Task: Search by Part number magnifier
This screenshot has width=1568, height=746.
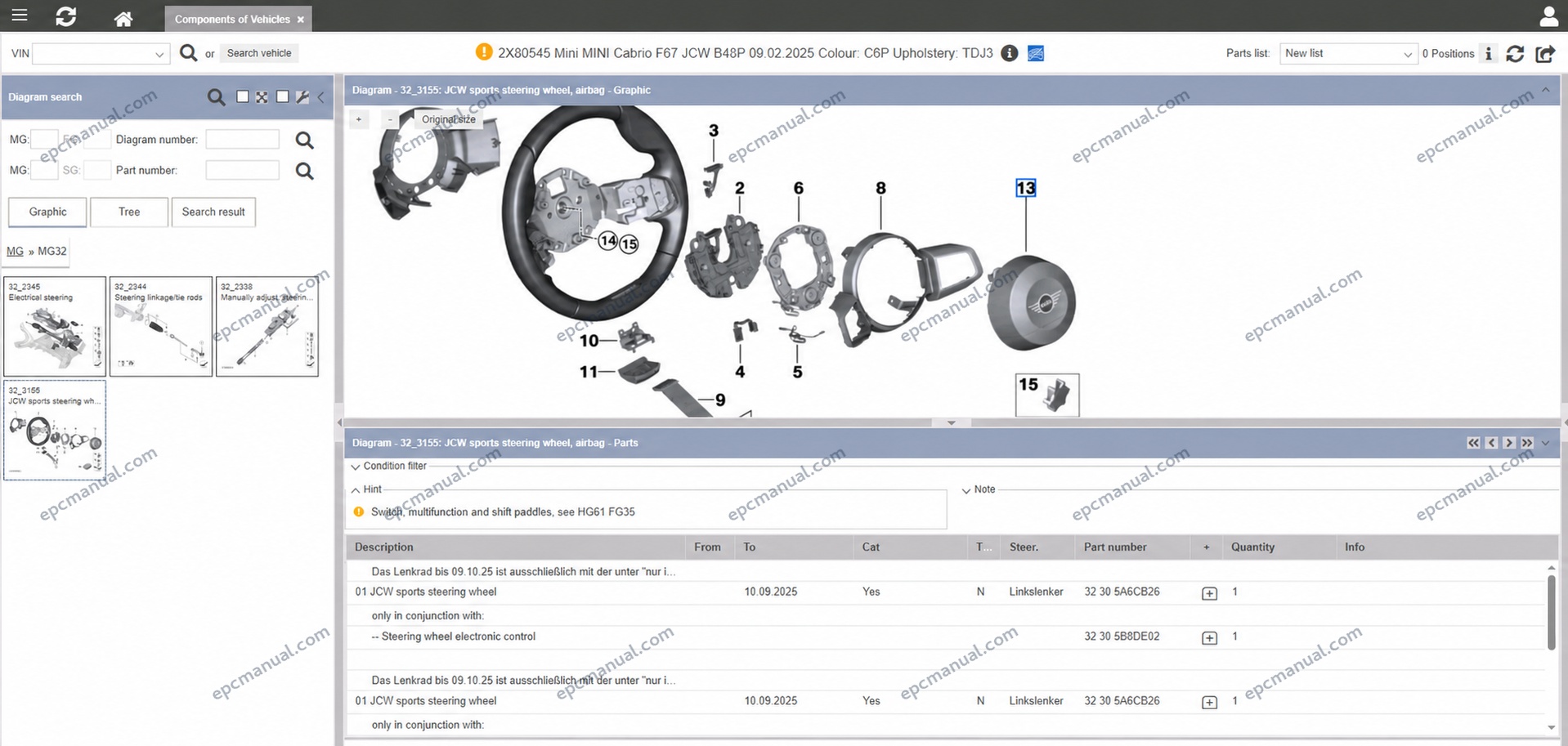Action: (x=304, y=171)
